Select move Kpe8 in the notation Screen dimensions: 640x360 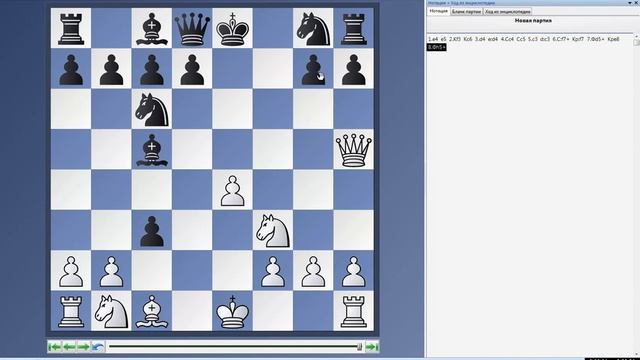point(613,39)
